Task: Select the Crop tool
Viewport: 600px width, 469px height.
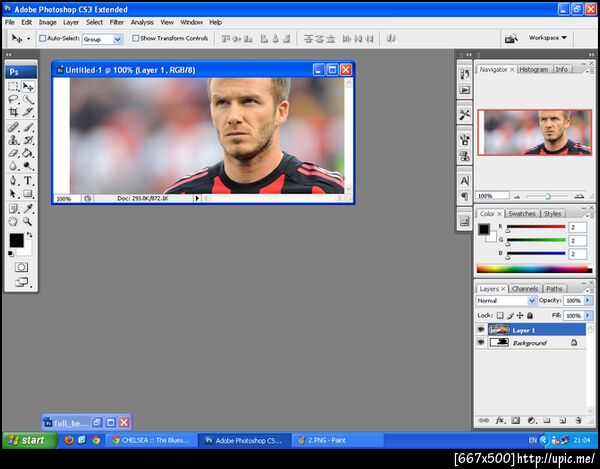Action: tap(13, 112)
